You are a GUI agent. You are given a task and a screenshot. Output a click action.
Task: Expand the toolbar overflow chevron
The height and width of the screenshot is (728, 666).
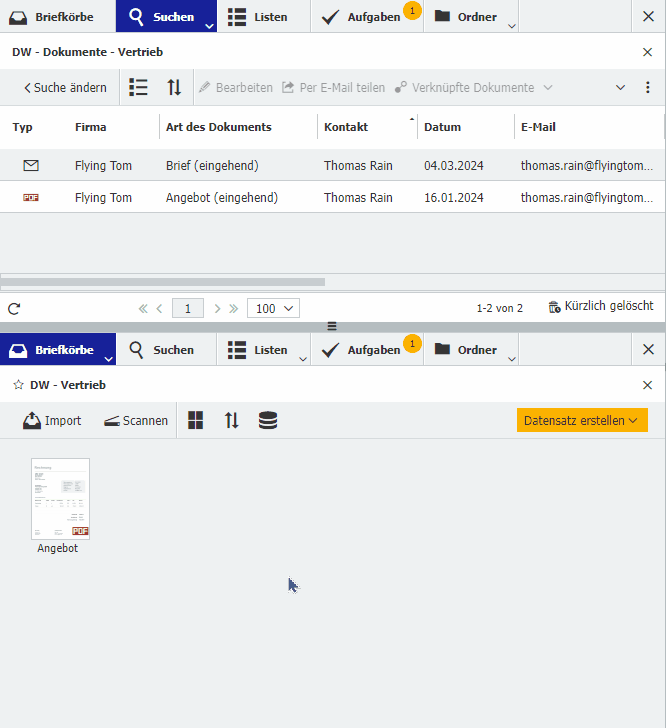(x=620, y=88)
